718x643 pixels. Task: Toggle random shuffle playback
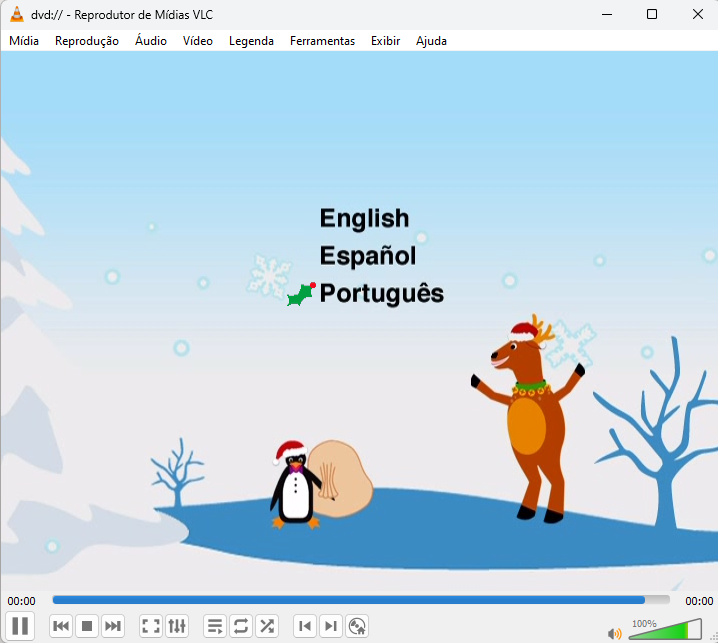click(x=267, y=626)
